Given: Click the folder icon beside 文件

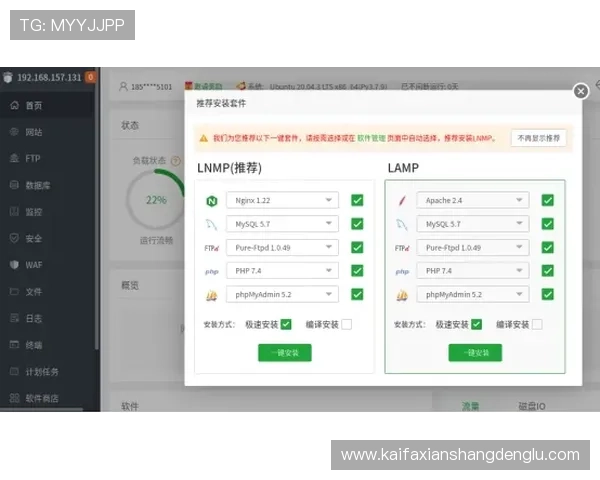Looking at the screenshot, I should 14,291.
